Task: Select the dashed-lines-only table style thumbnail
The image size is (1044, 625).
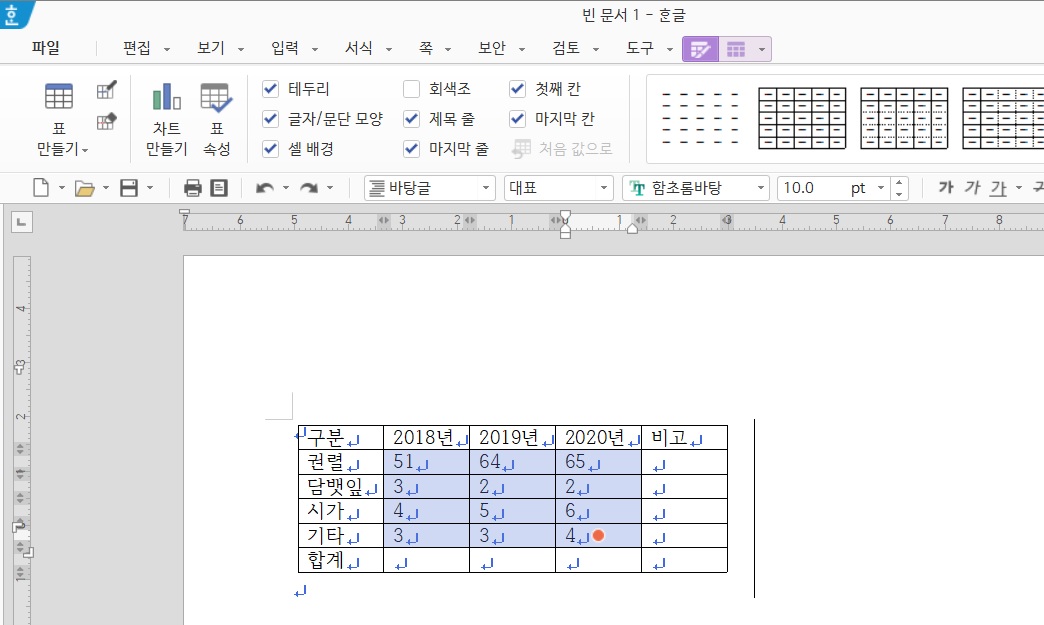Action: point(700,119)
